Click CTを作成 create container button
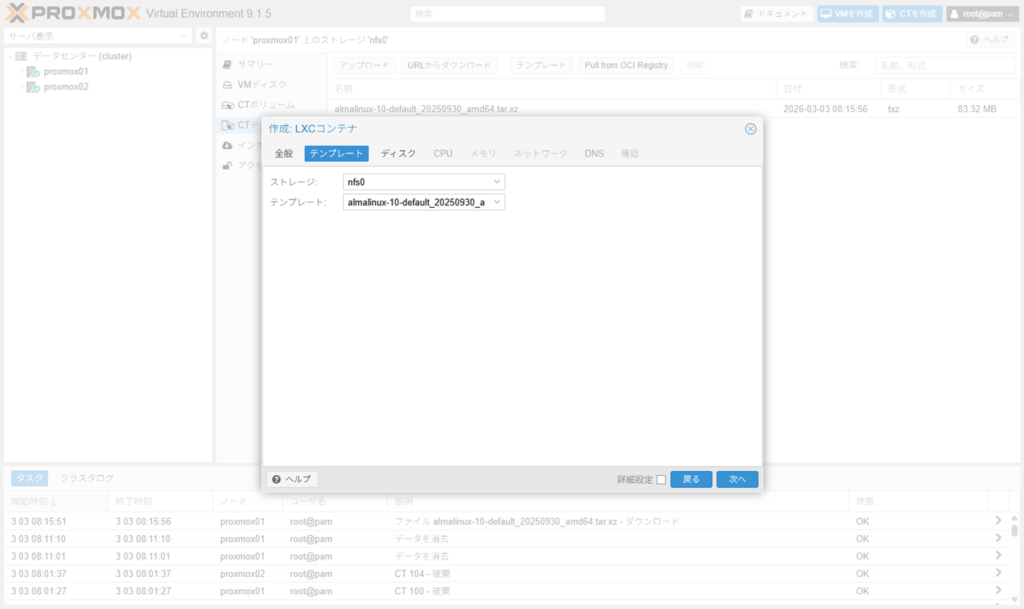 pos(912,14)
